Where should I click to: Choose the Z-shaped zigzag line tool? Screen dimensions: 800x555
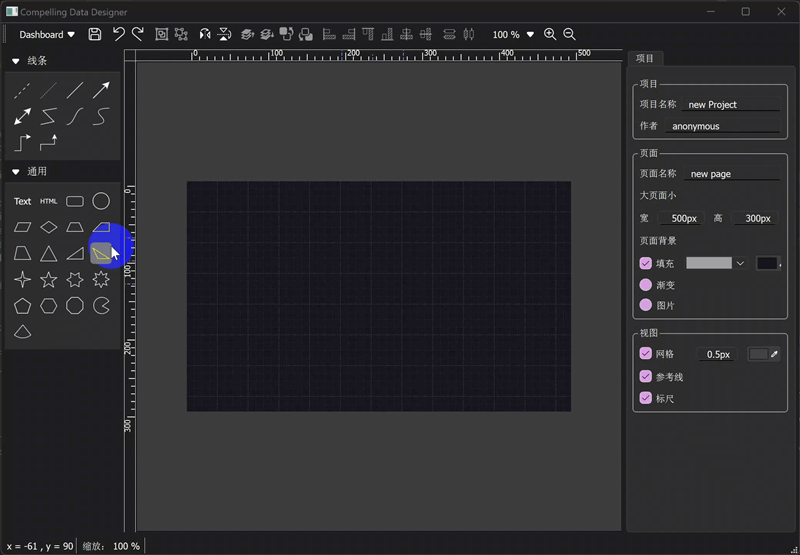click(48, 116)
